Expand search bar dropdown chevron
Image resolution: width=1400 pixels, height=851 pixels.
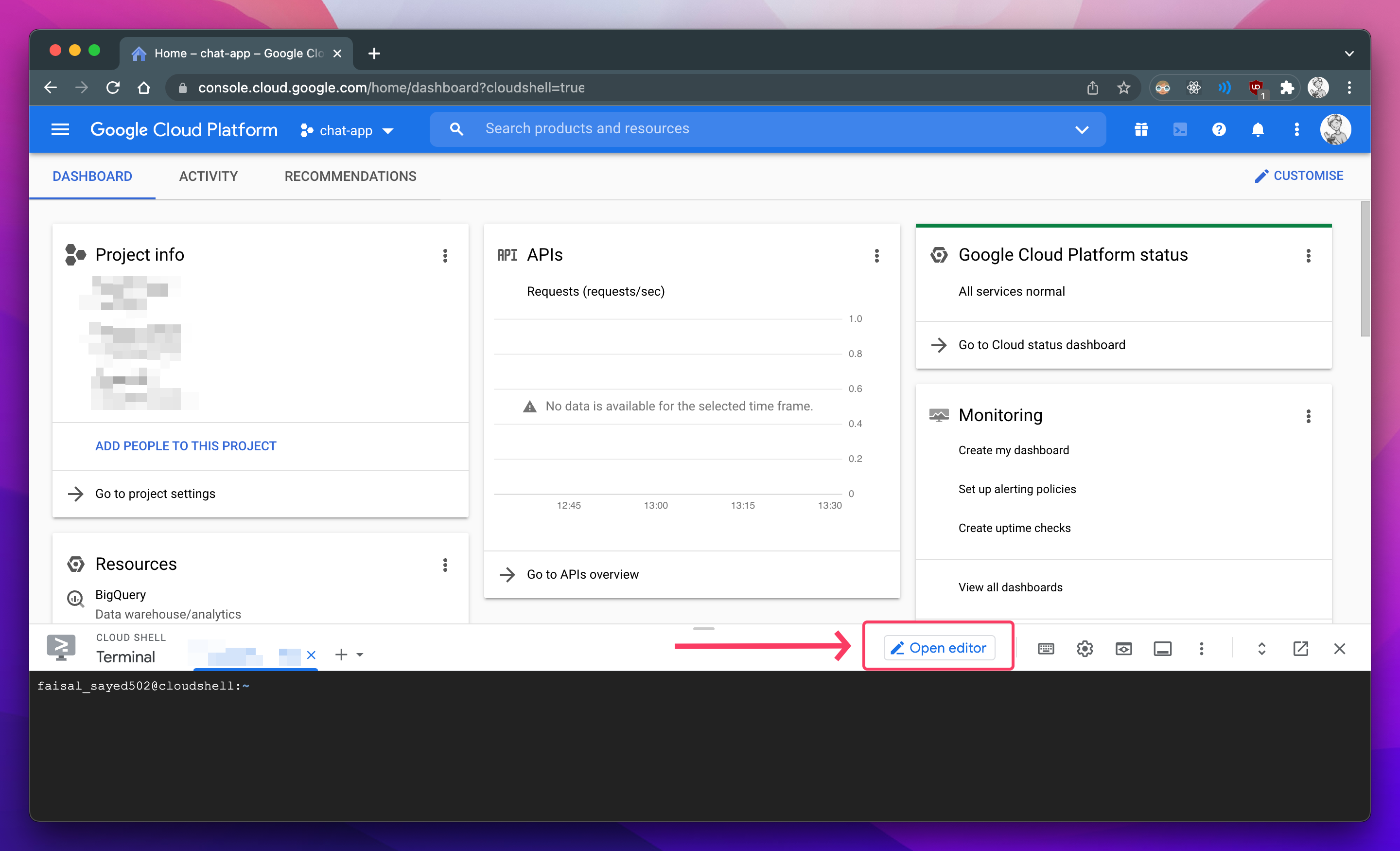pyautogui.click(x=1082, y=130)
